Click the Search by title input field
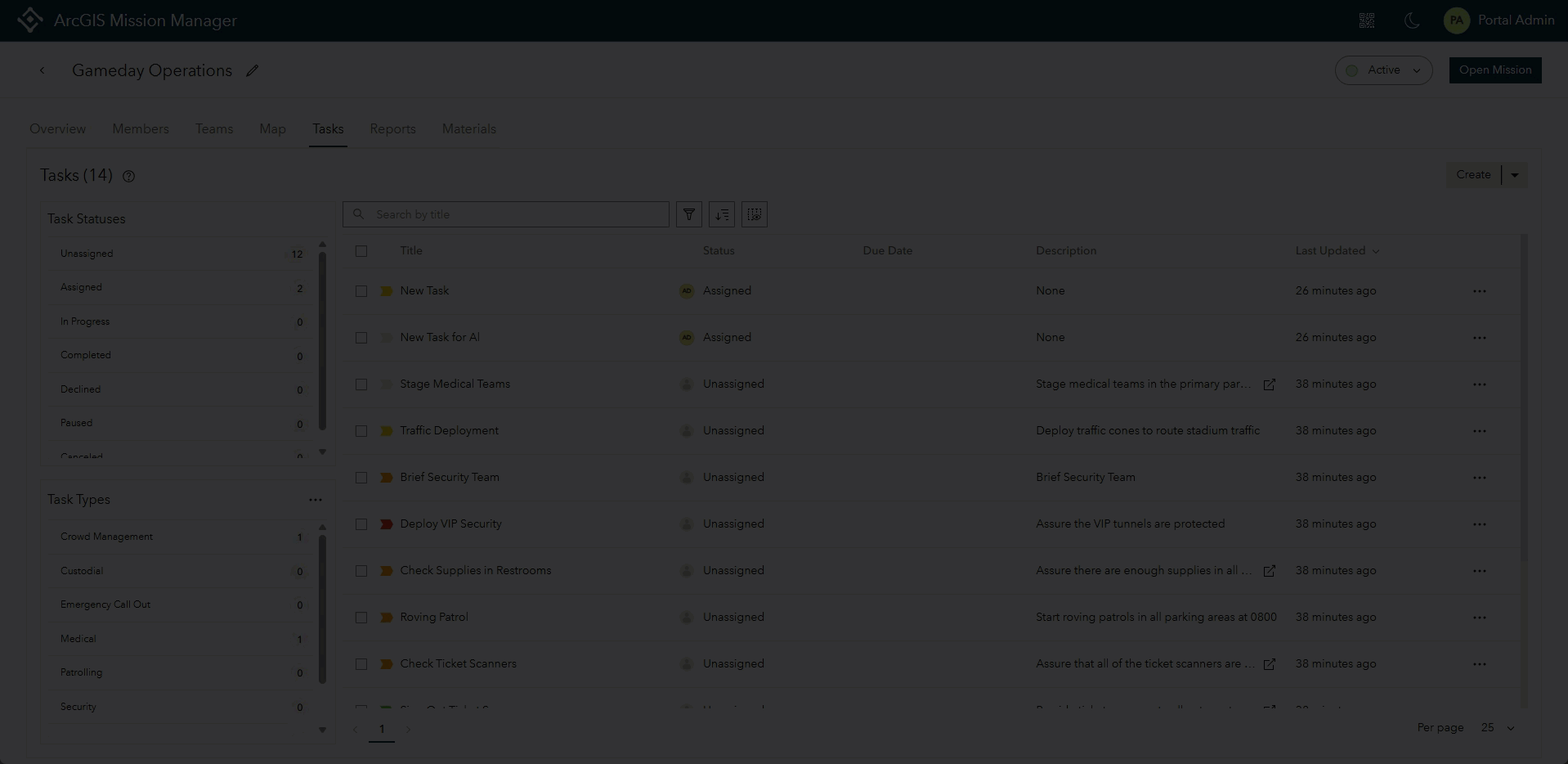Viewport: 1568px width, 764px height. (x=505, y=214)
